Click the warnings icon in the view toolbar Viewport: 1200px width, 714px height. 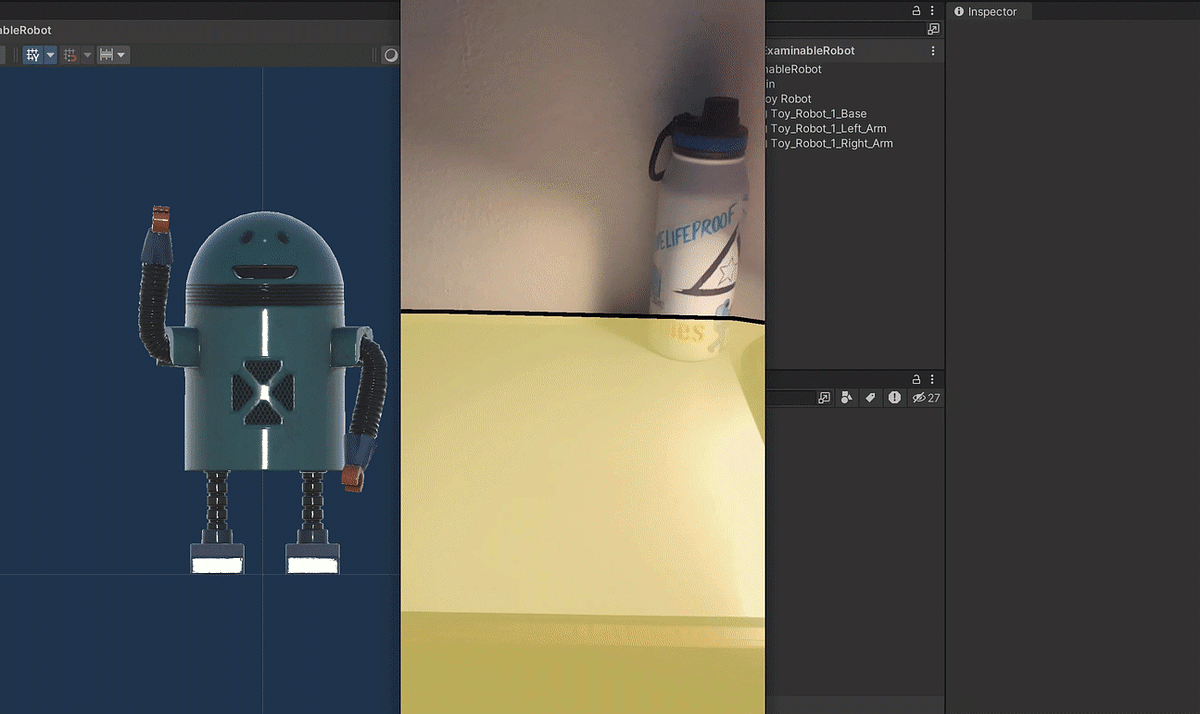893,397
